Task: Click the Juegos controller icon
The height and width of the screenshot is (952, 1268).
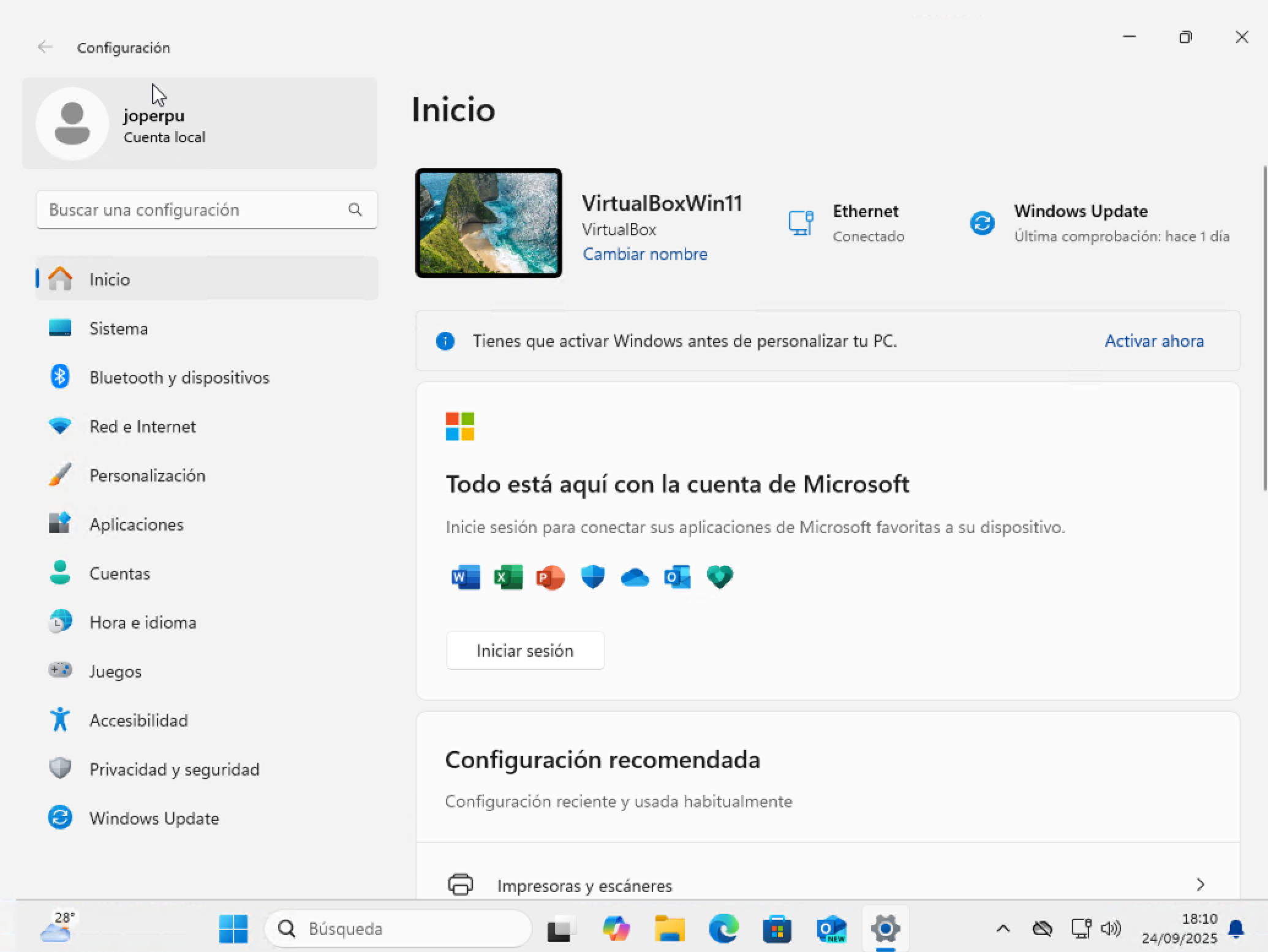Action: pos(60,670)
